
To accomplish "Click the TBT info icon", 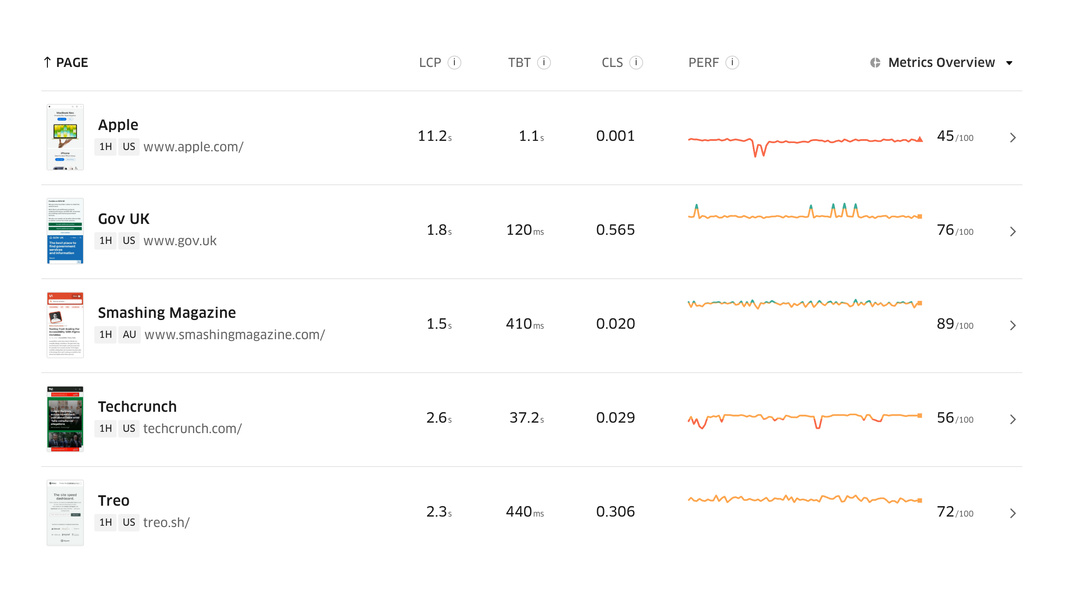I will pos(544,63).
